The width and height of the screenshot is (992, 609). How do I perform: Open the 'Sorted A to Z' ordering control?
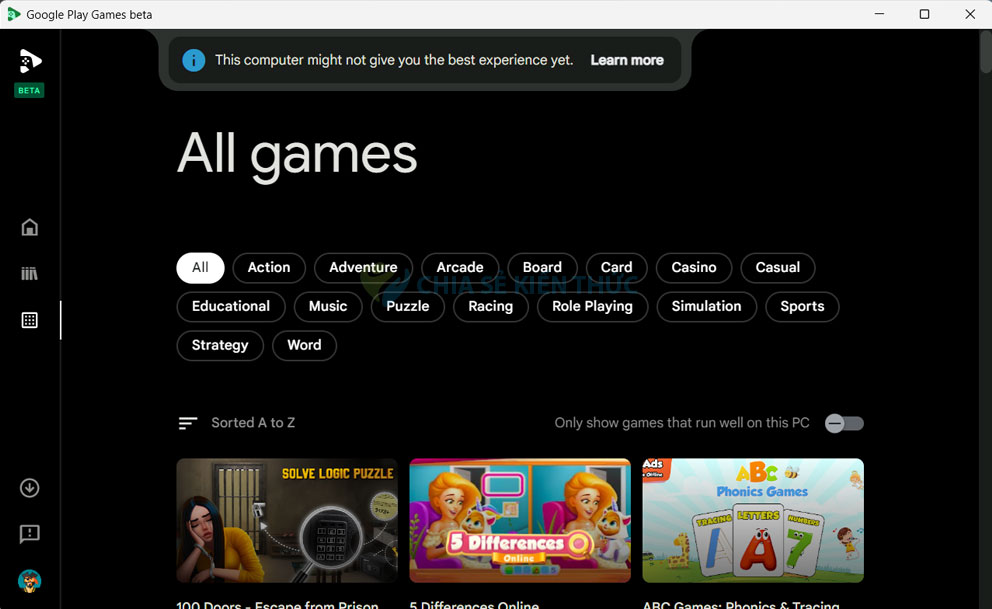click(x=253, y=422)
